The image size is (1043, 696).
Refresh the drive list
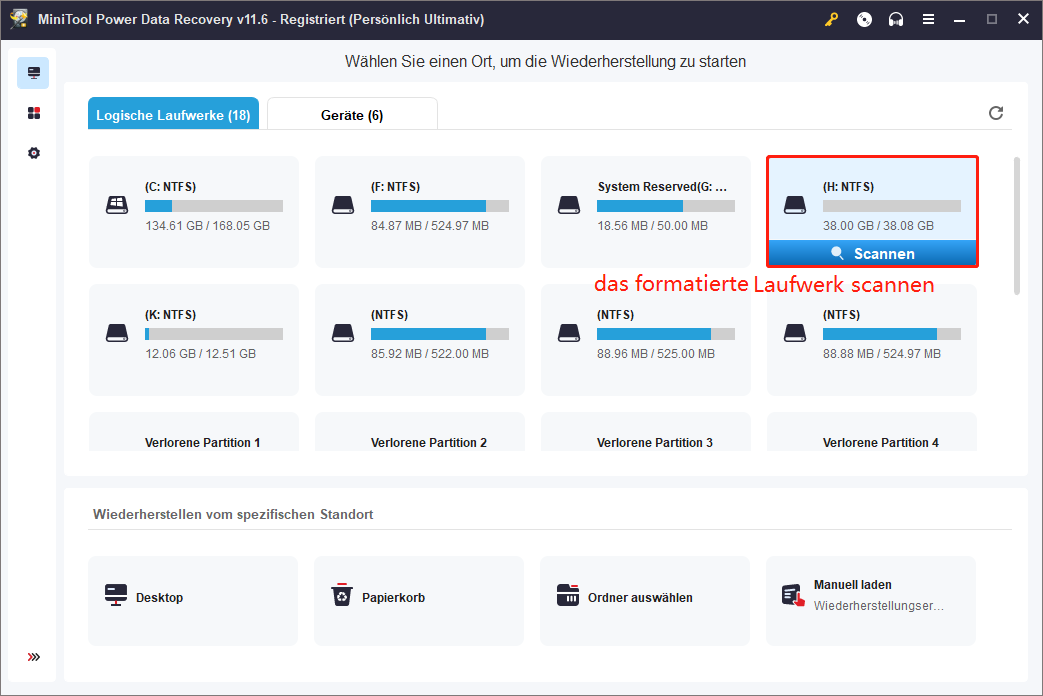[x=995, y=113]
